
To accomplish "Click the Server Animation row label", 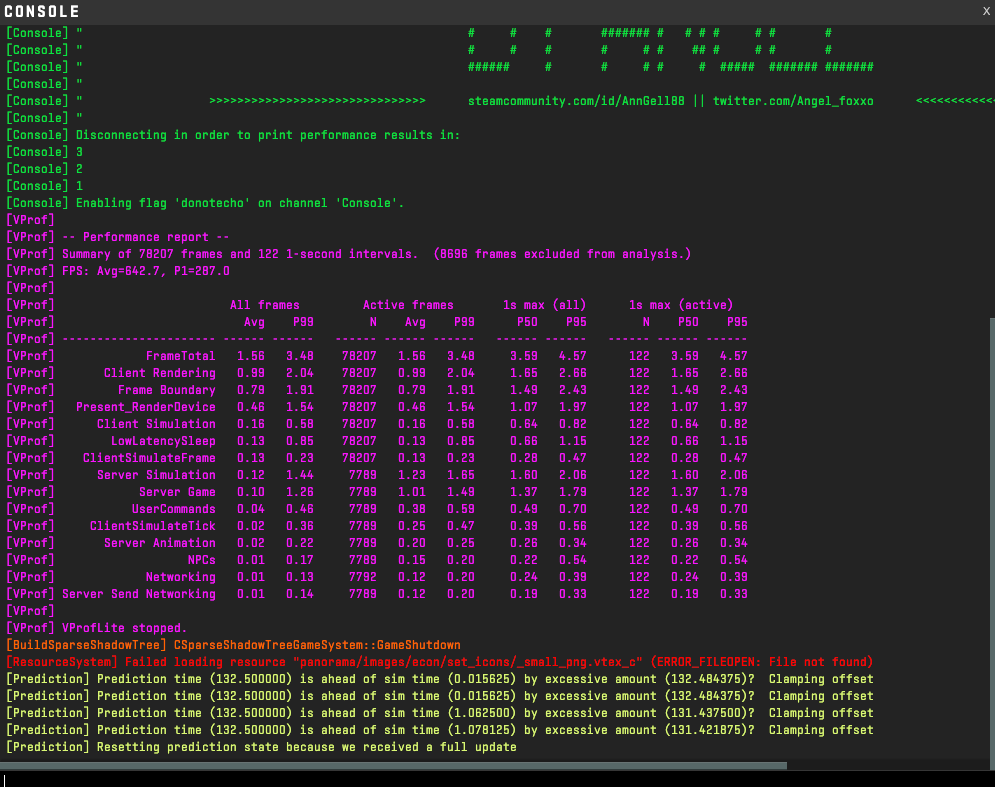I will (x=159, y=543).
